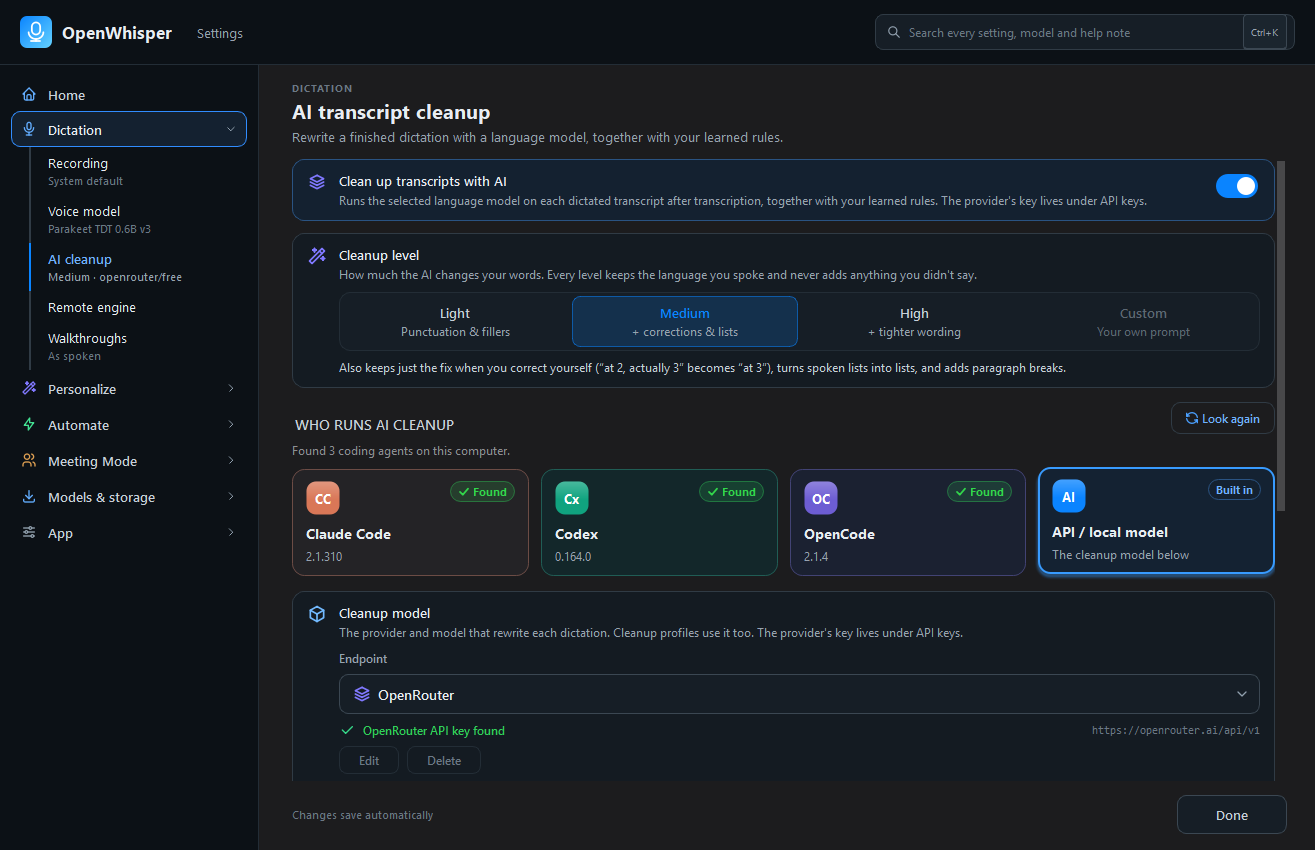Click the OpenCode OC icon

[821, 498]
